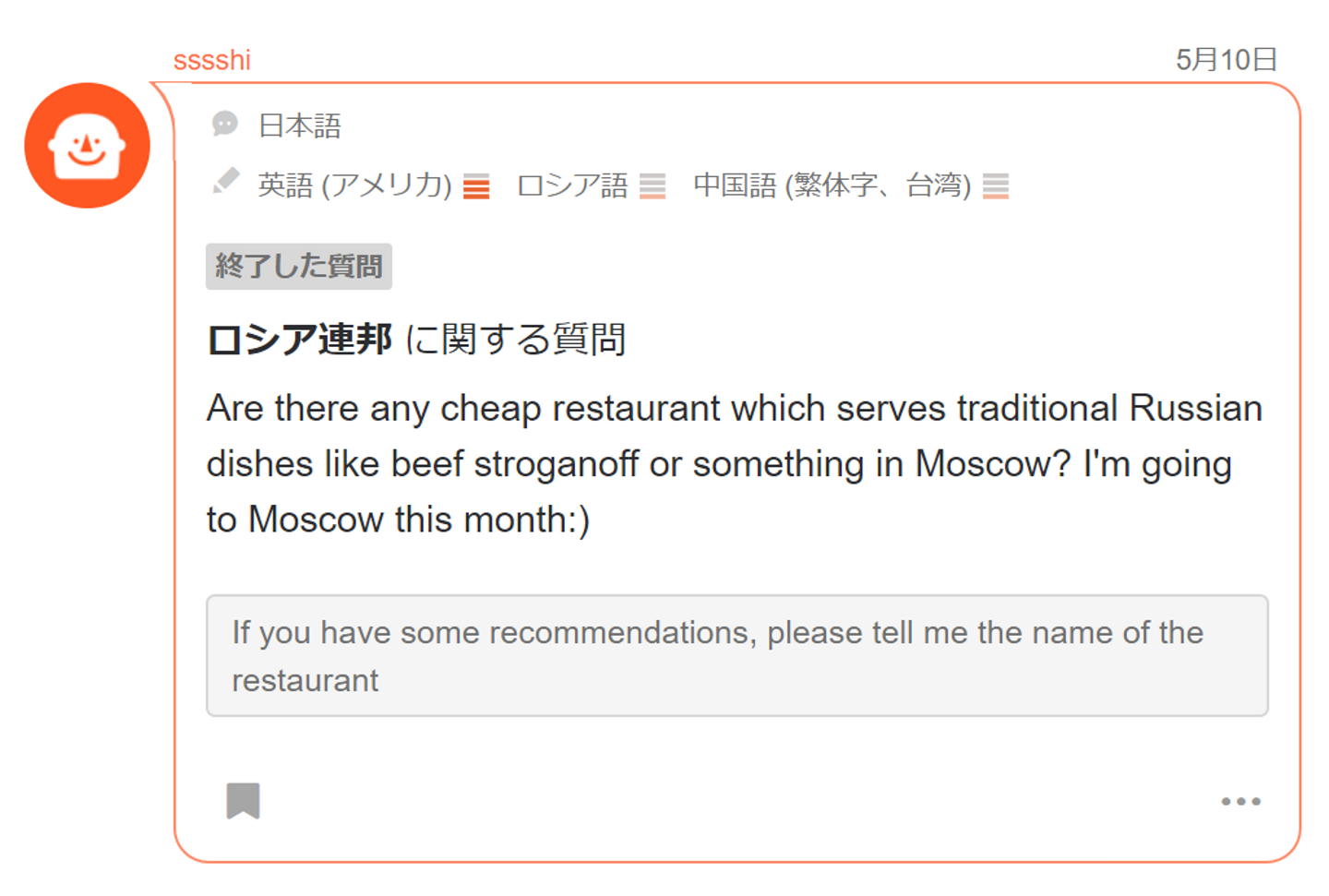Click the gray additional details box
This screenshot has width=1329, height=896.
(x=736, y=656)
